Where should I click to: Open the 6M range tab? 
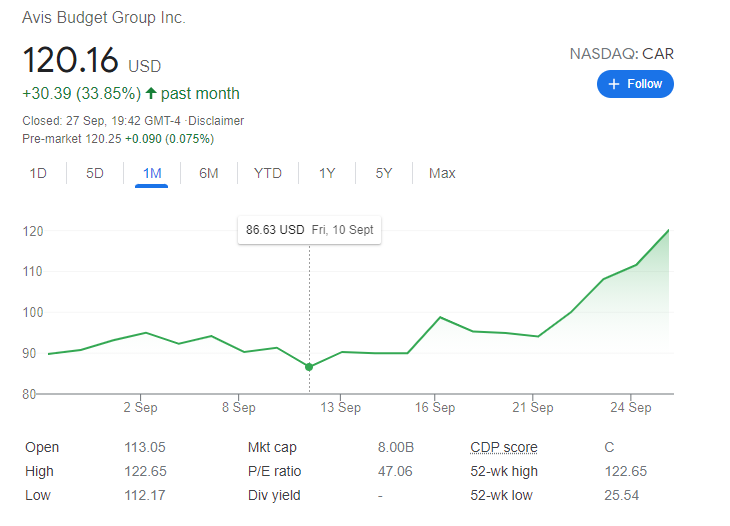(x=209, y=173)
